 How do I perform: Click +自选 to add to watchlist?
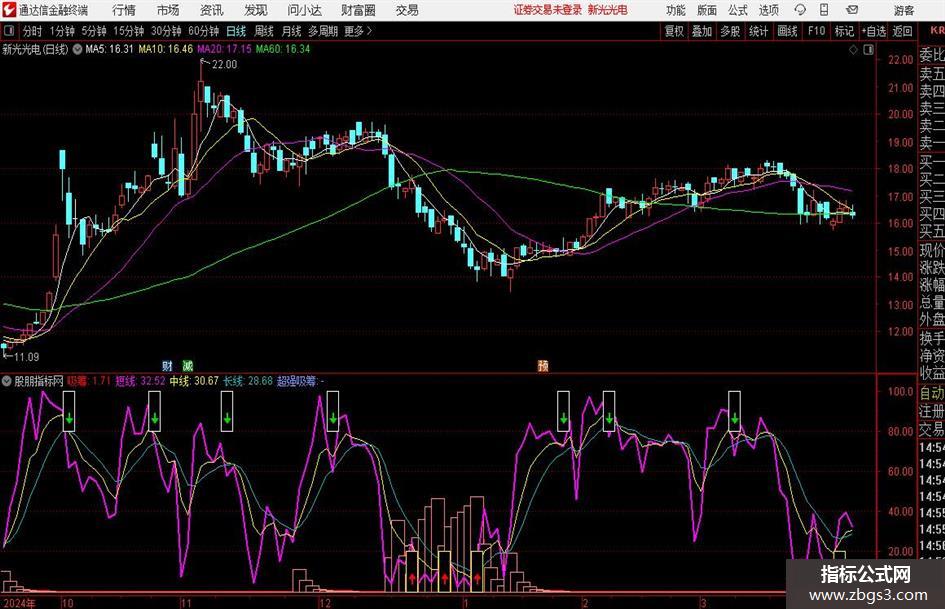click(x=873, y=31)
